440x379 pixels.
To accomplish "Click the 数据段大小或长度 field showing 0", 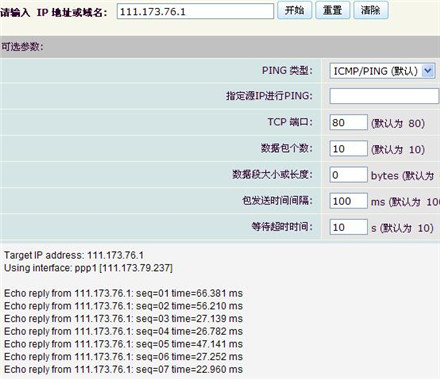I will [348, 175].
